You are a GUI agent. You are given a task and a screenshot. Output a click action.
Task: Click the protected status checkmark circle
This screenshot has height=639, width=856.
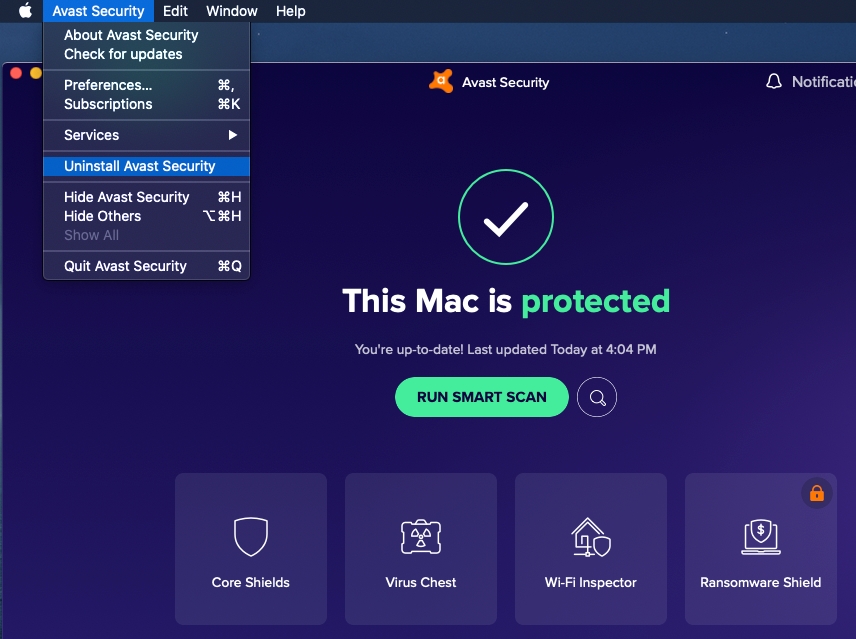pos(506,217)
